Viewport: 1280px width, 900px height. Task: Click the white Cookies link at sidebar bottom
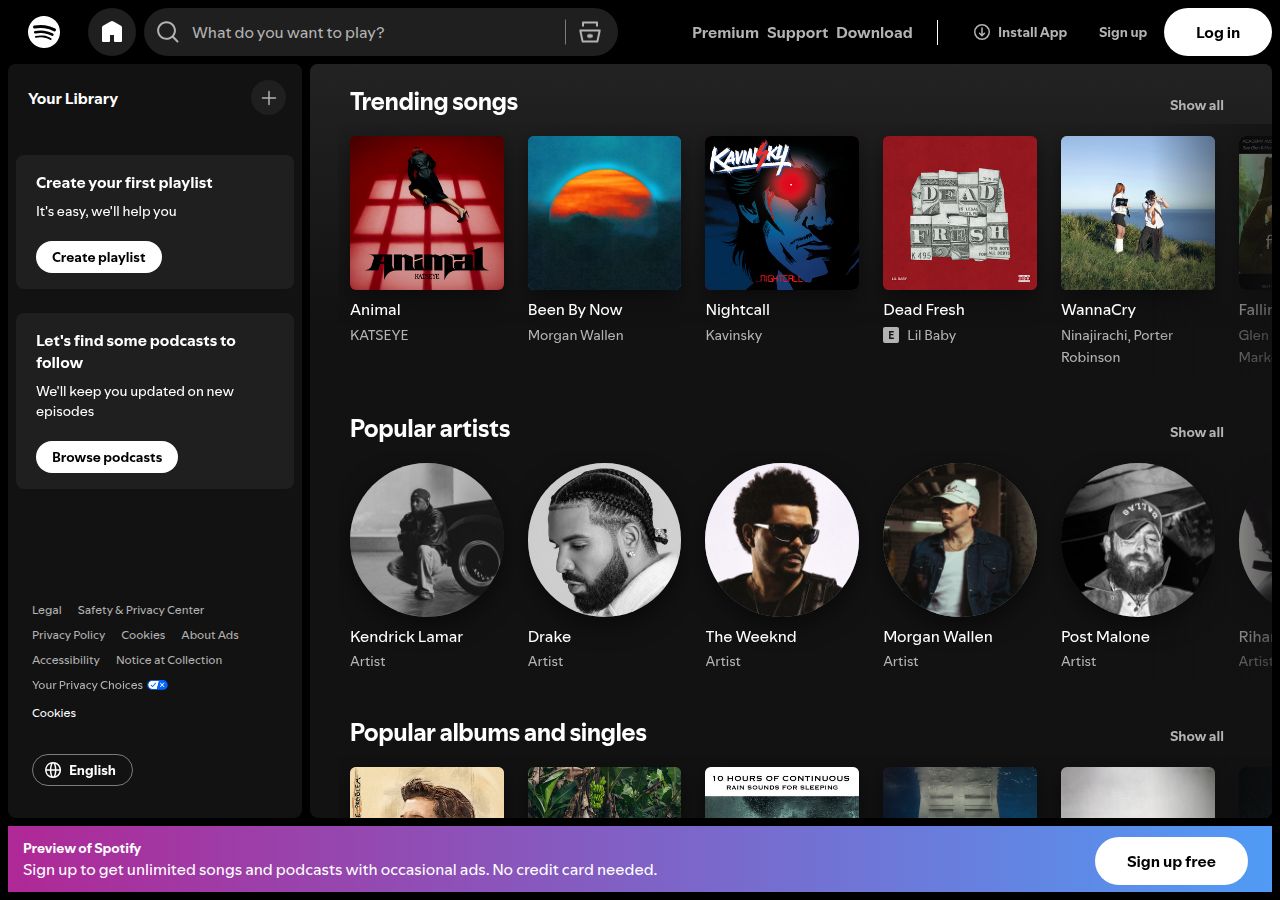coord(54,713)
